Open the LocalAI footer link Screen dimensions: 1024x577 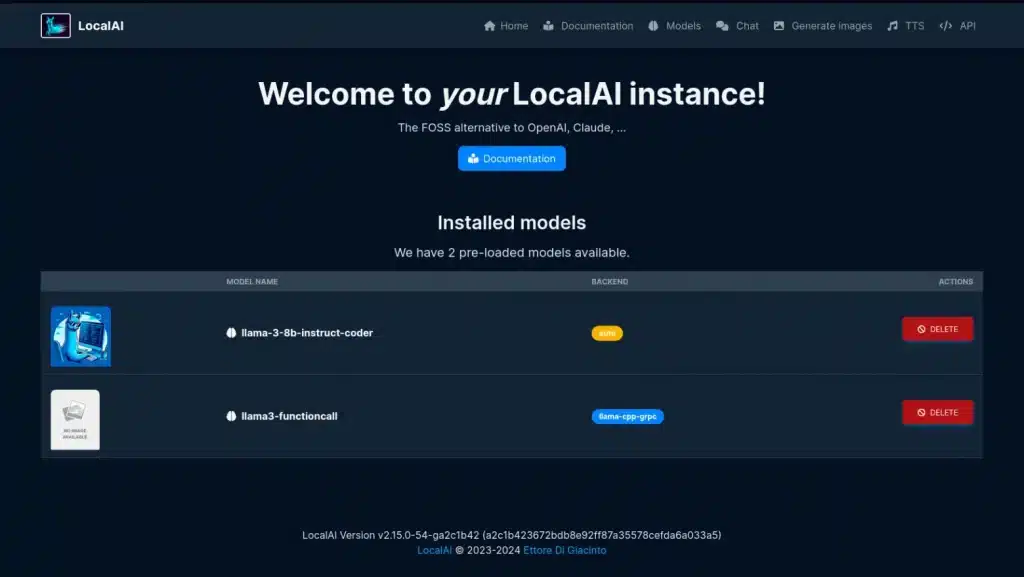434,550
